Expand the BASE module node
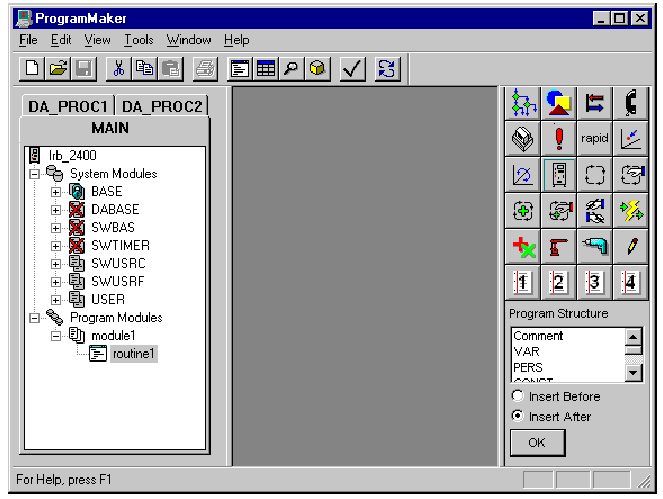Image resolution: width=663 pixels, height=499 pixels. coord(55,192)
